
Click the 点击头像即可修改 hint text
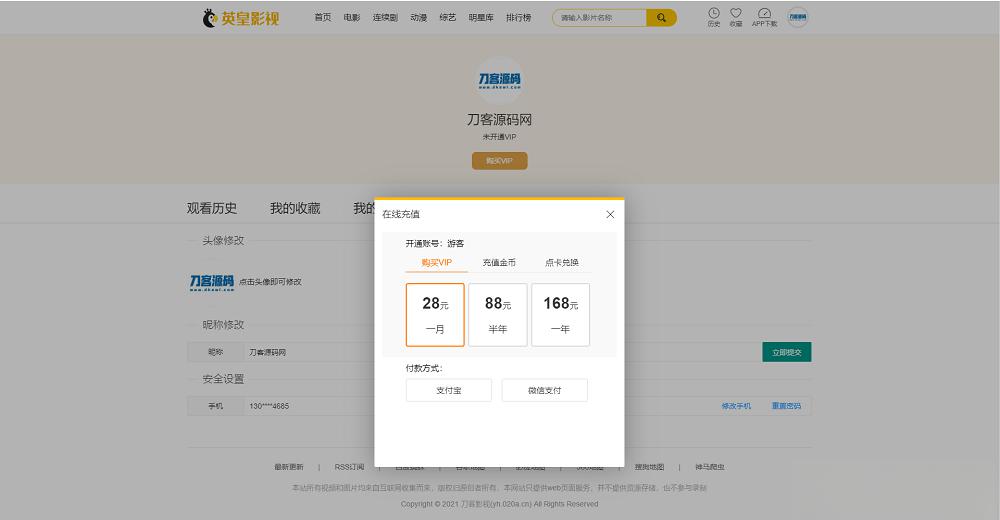(x=270, y=282)
